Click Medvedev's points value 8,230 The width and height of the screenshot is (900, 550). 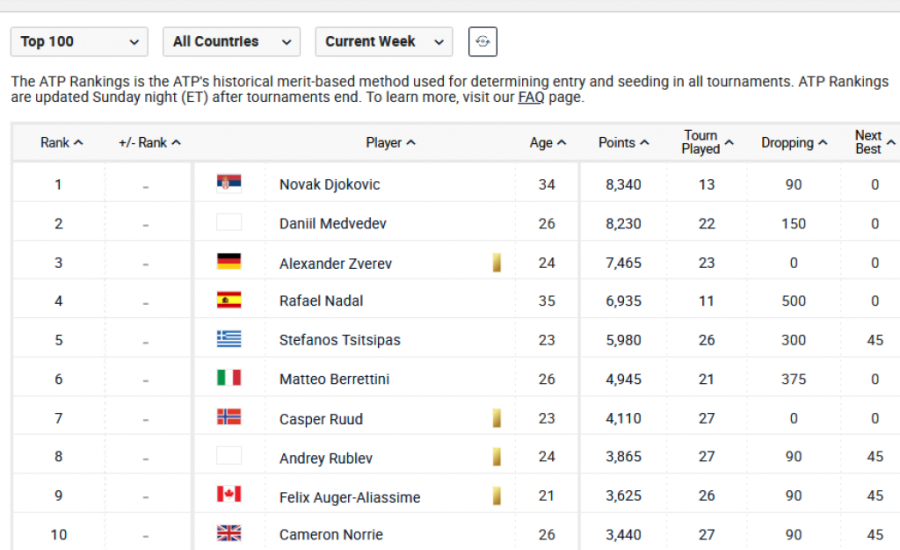point(623,223)
